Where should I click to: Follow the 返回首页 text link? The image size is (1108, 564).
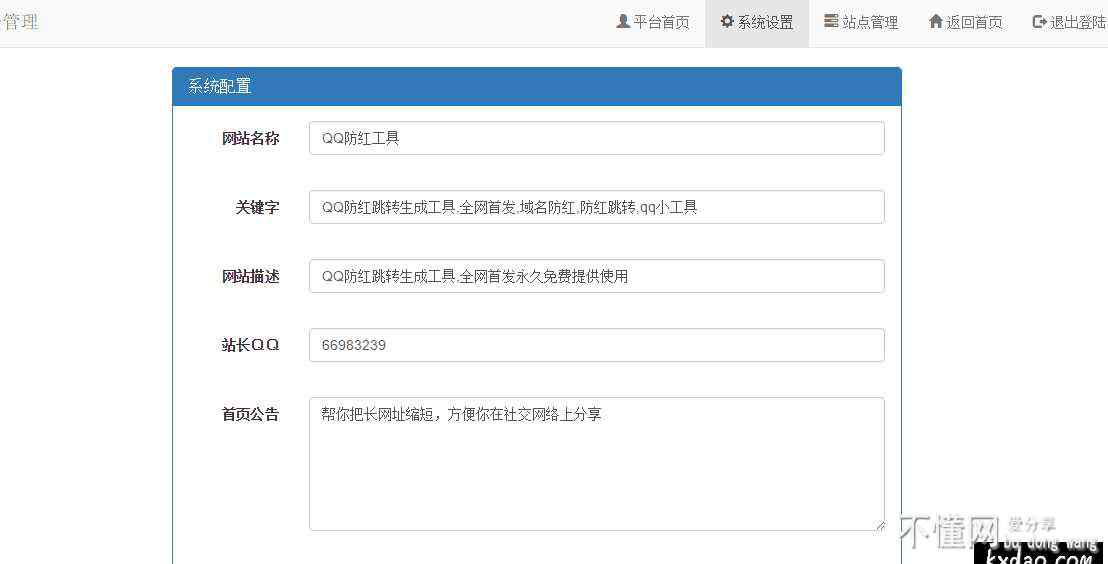tap(974, 22)
